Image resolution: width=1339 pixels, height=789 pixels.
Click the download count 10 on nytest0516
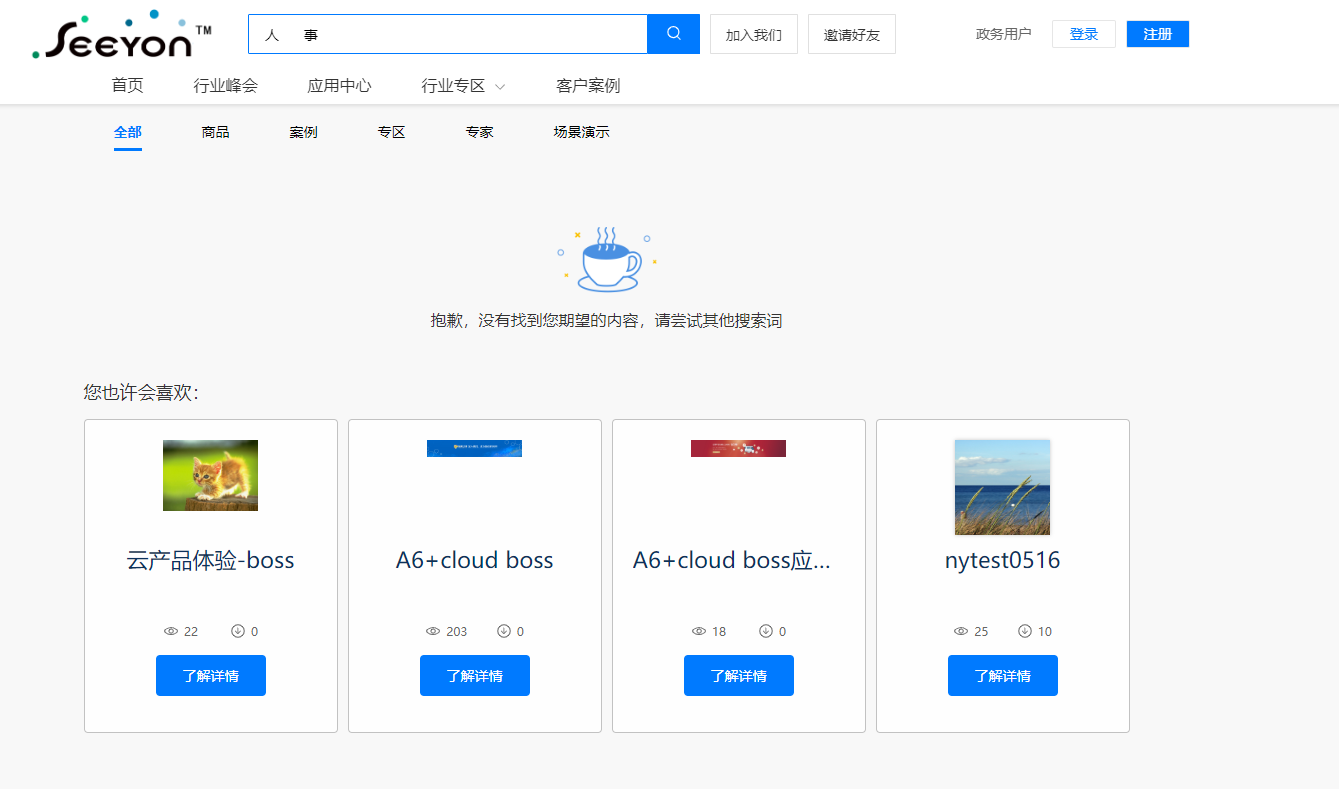[x=1045, y=632]
